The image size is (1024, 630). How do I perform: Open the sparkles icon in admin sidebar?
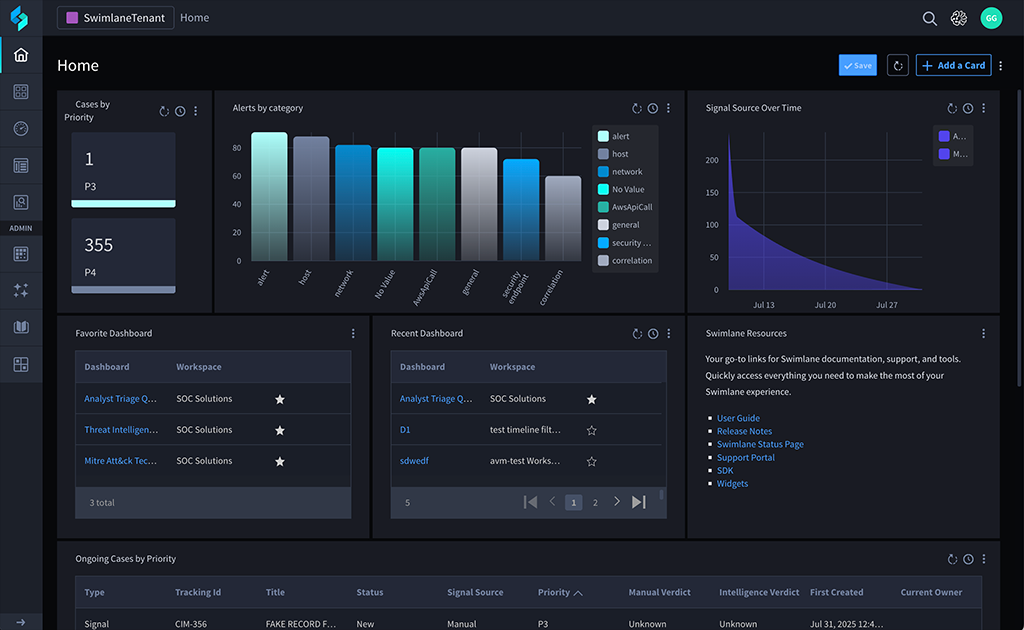(21, 291)
